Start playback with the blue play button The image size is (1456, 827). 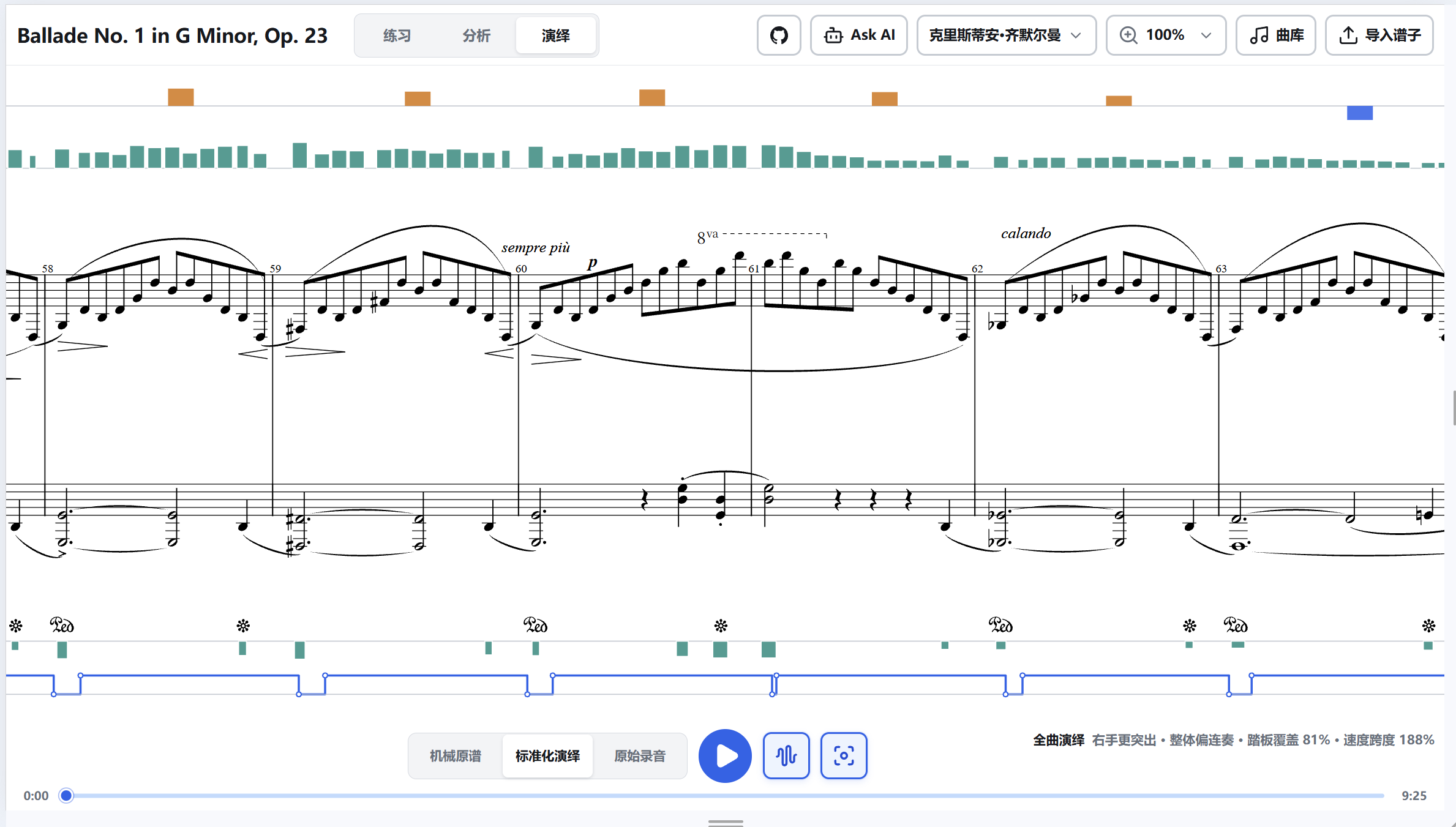pos(725,756)
